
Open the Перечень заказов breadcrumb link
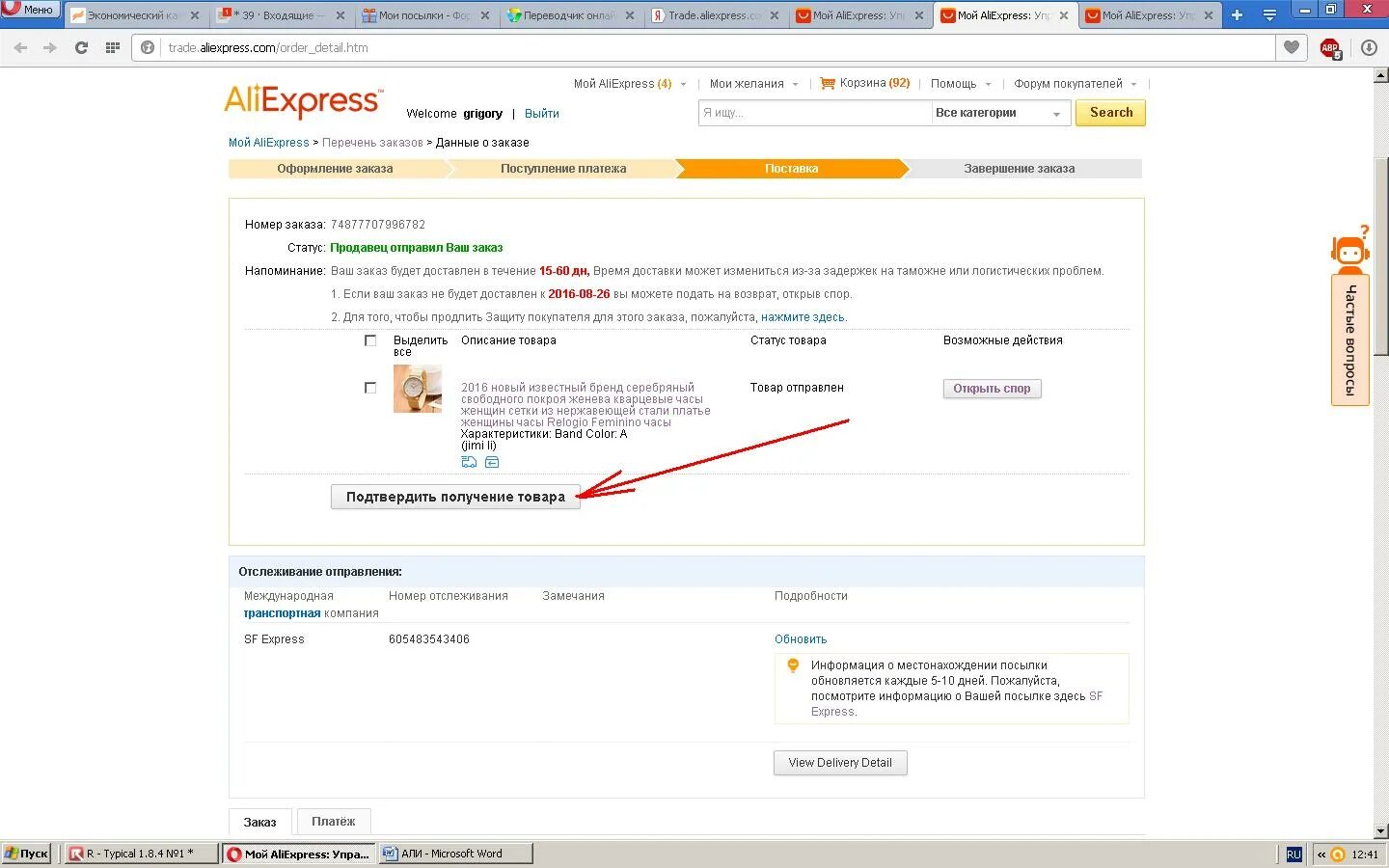pos(372,143)
